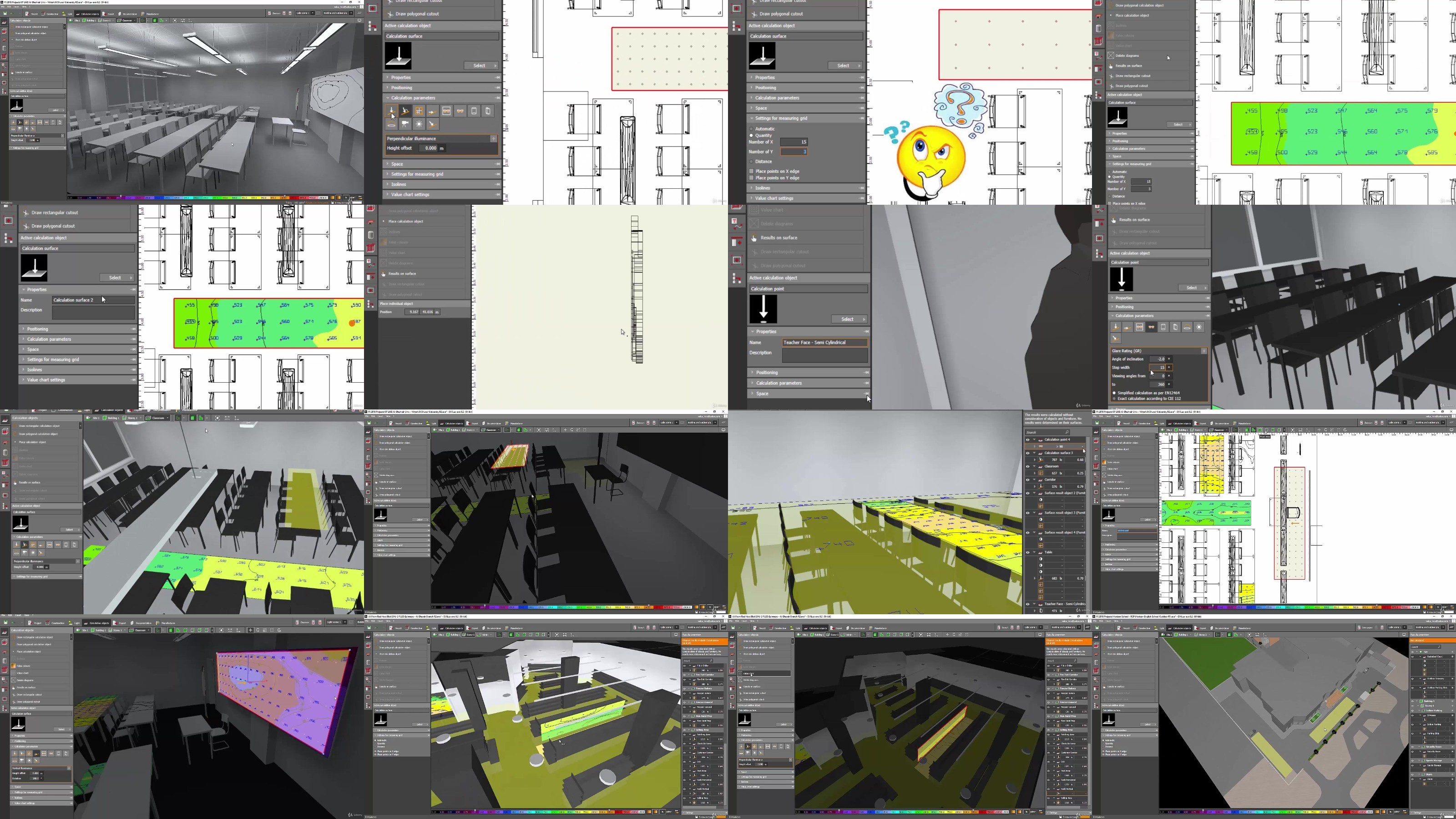Image resolution: width=1456 pixels, height=819 pixels.
Task: Tick Place points on X edge beside thinking emoji
Action: pyautogui.click(x=751, y=171)
